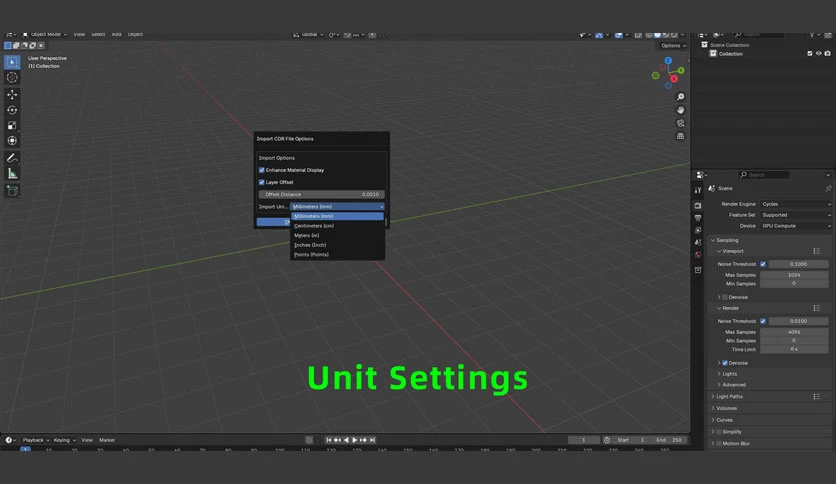
Task: Enable the Motion Blur checkbox
Action: (x=719, y=443)
